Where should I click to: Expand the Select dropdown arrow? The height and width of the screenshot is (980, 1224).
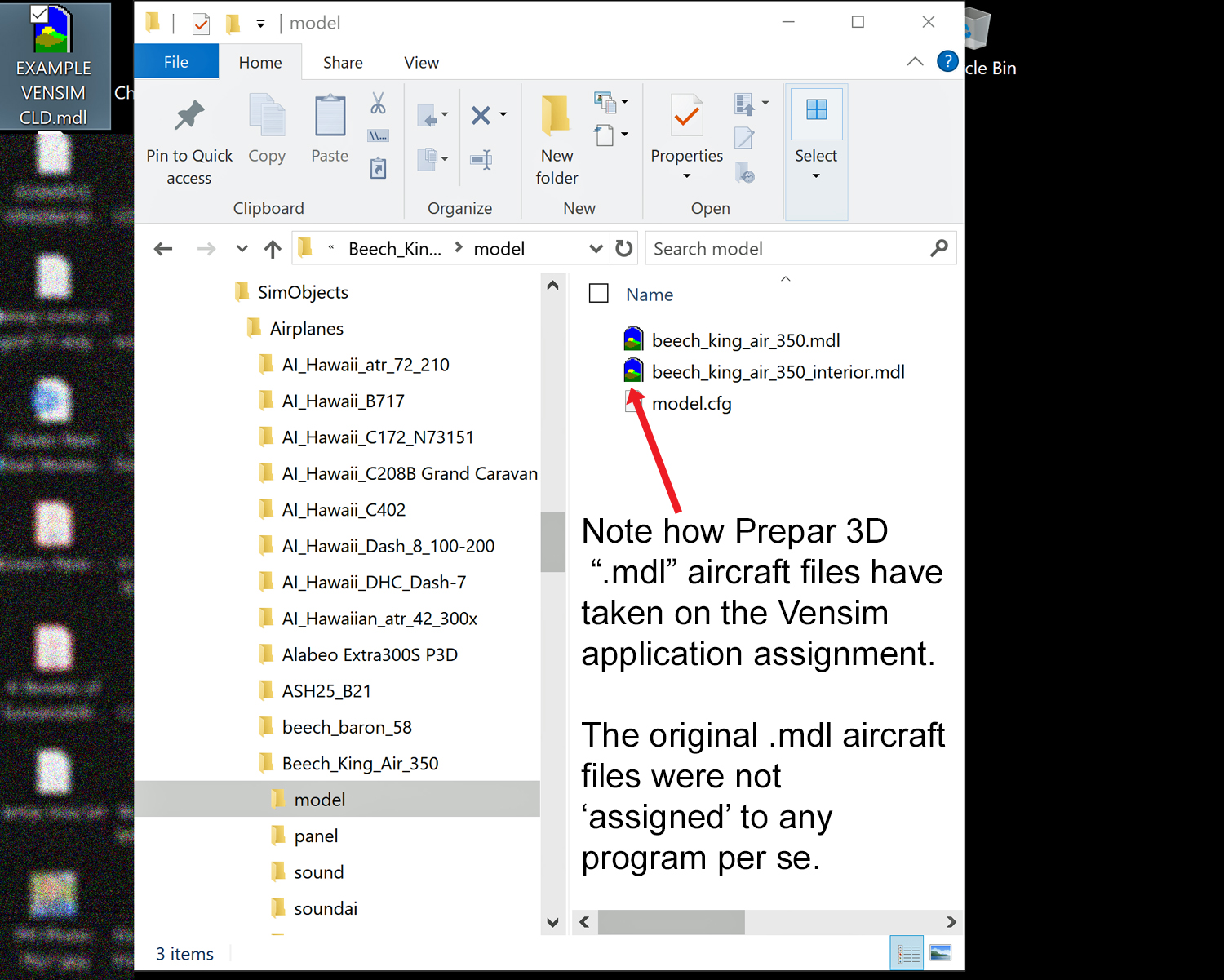(816, 176)
